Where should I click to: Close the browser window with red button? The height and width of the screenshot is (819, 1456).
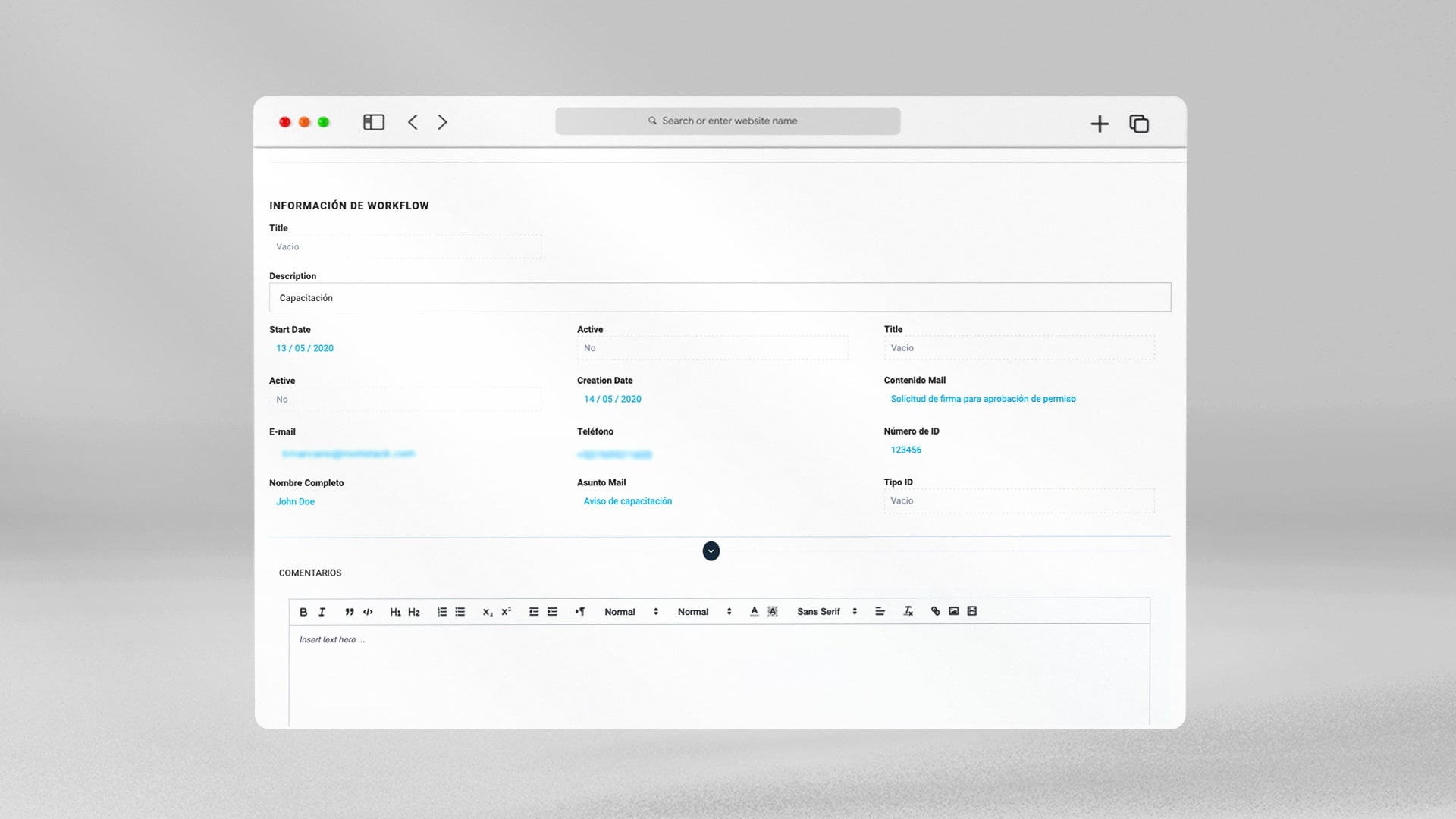click(x=285, y=122)
